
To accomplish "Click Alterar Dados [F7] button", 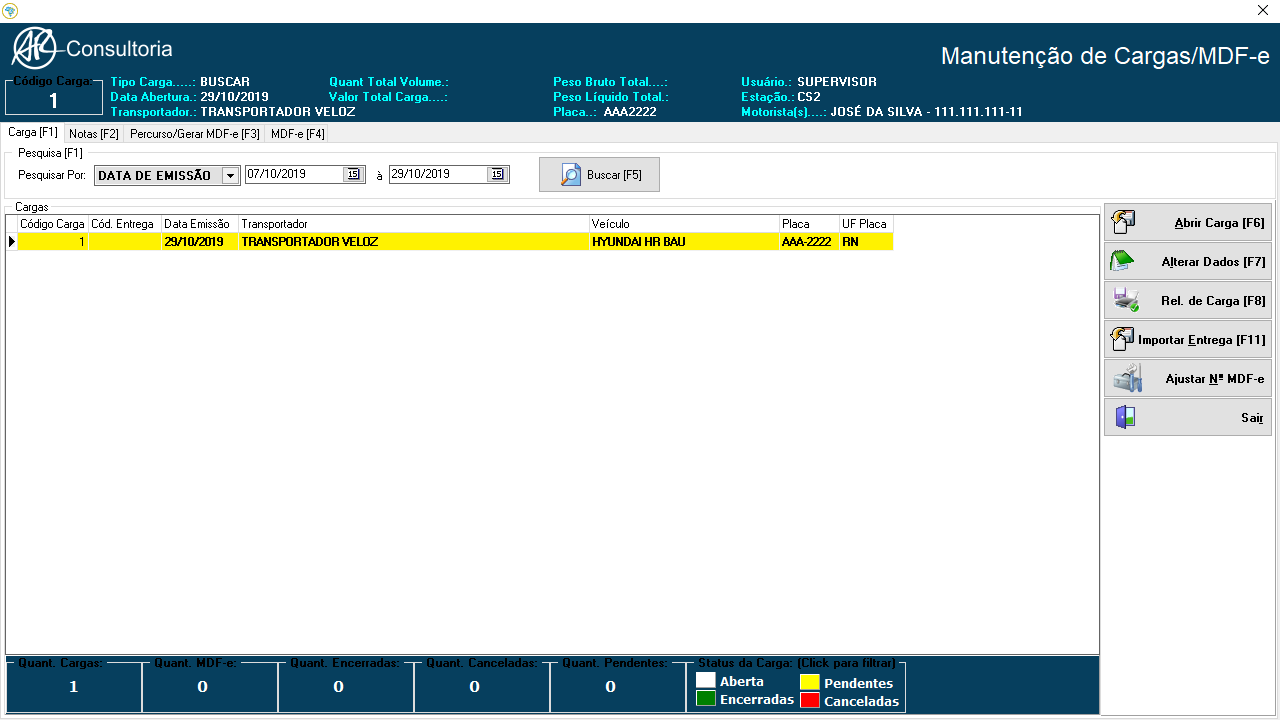I will pyautogui.click(x=1188, y=262).
